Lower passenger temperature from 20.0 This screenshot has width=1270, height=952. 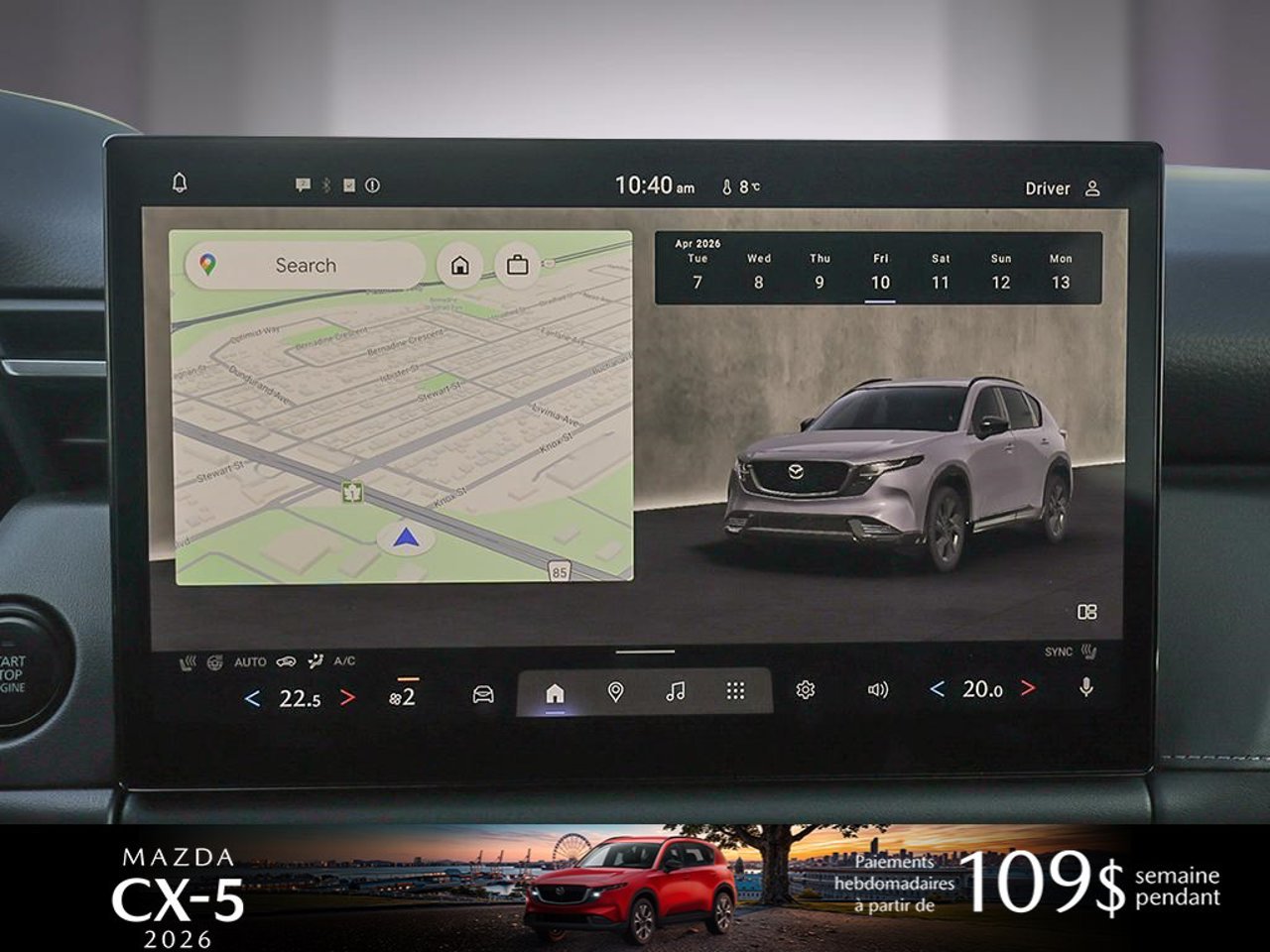937,688
